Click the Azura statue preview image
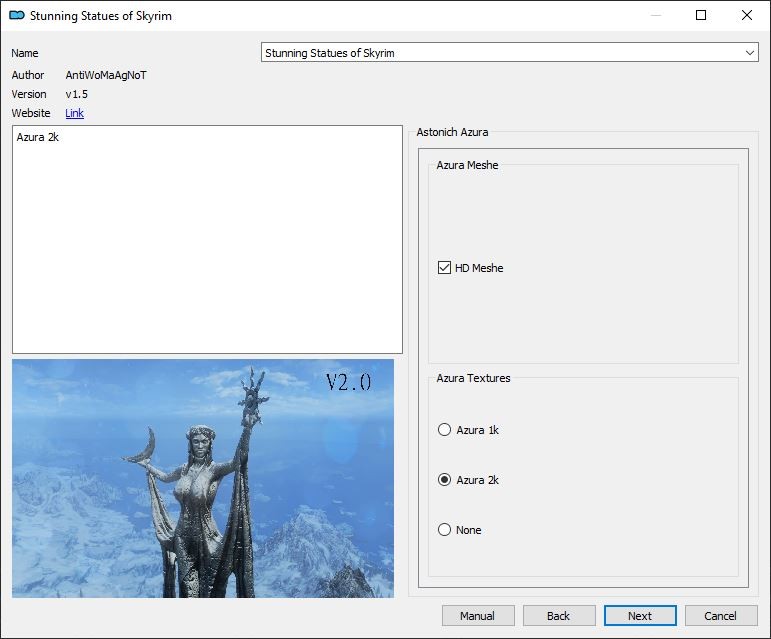 [x=203, y=478]
